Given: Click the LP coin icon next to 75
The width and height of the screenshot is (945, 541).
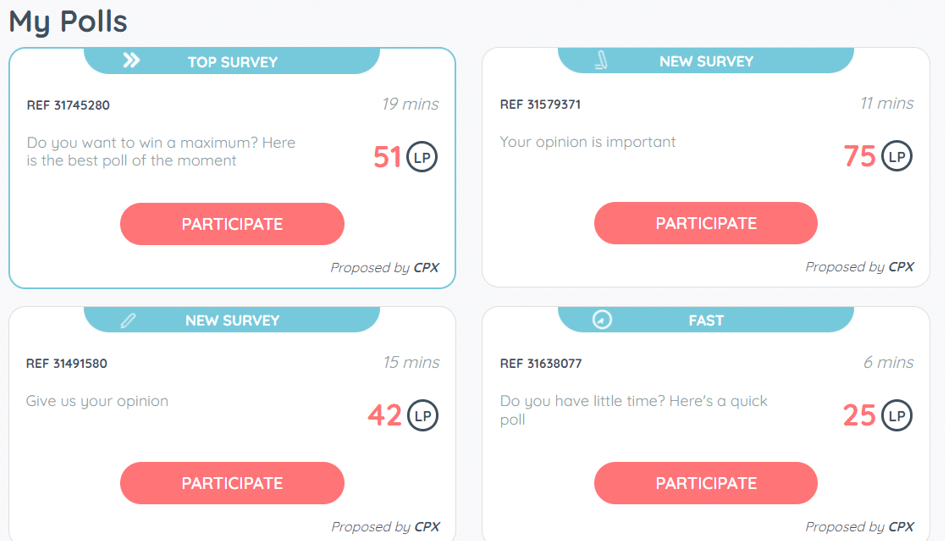Looking at the screenshot, I should (x=897, y=157).
